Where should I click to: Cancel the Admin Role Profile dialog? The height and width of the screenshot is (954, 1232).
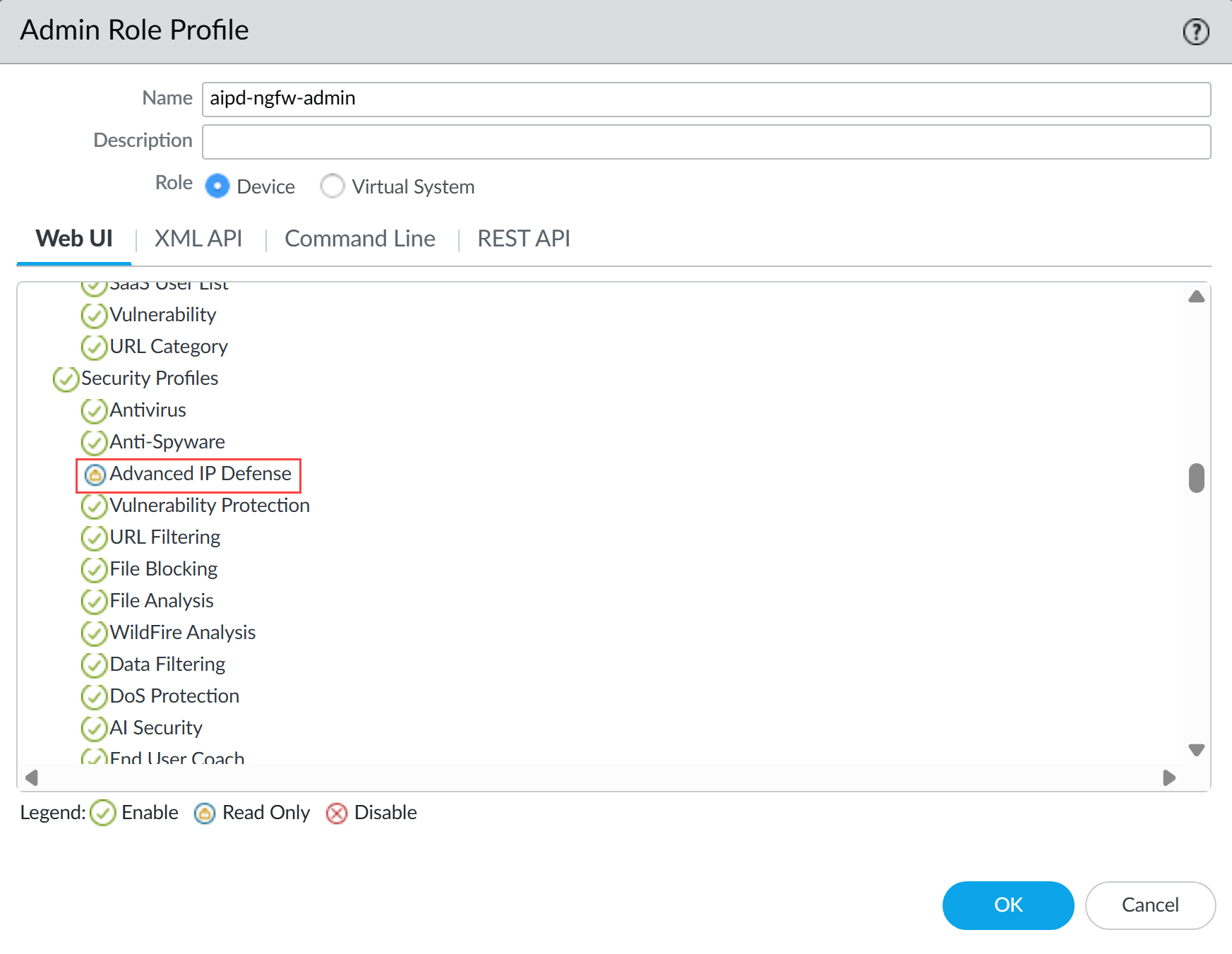click(x=1150, y=905)
